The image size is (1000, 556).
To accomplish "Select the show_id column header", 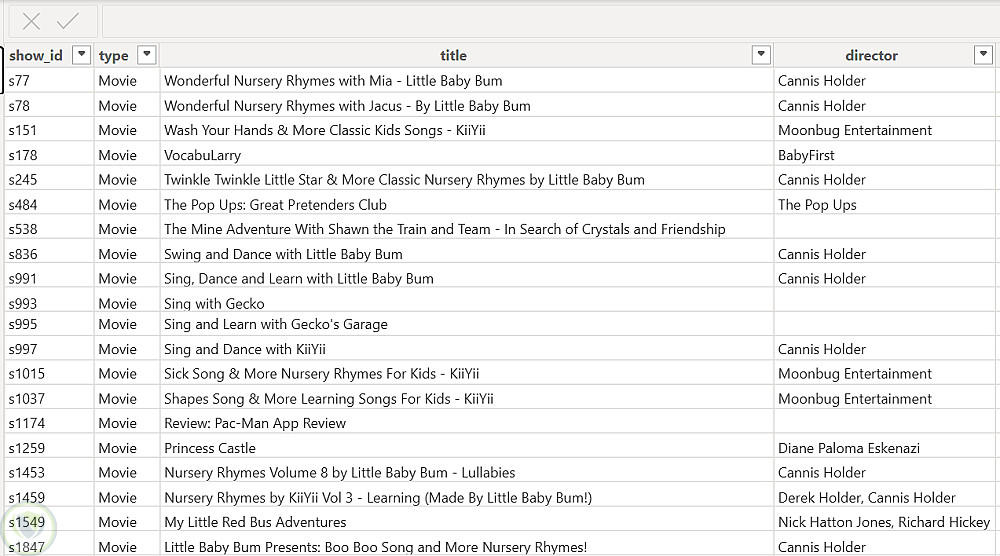I will coord(37,55).
